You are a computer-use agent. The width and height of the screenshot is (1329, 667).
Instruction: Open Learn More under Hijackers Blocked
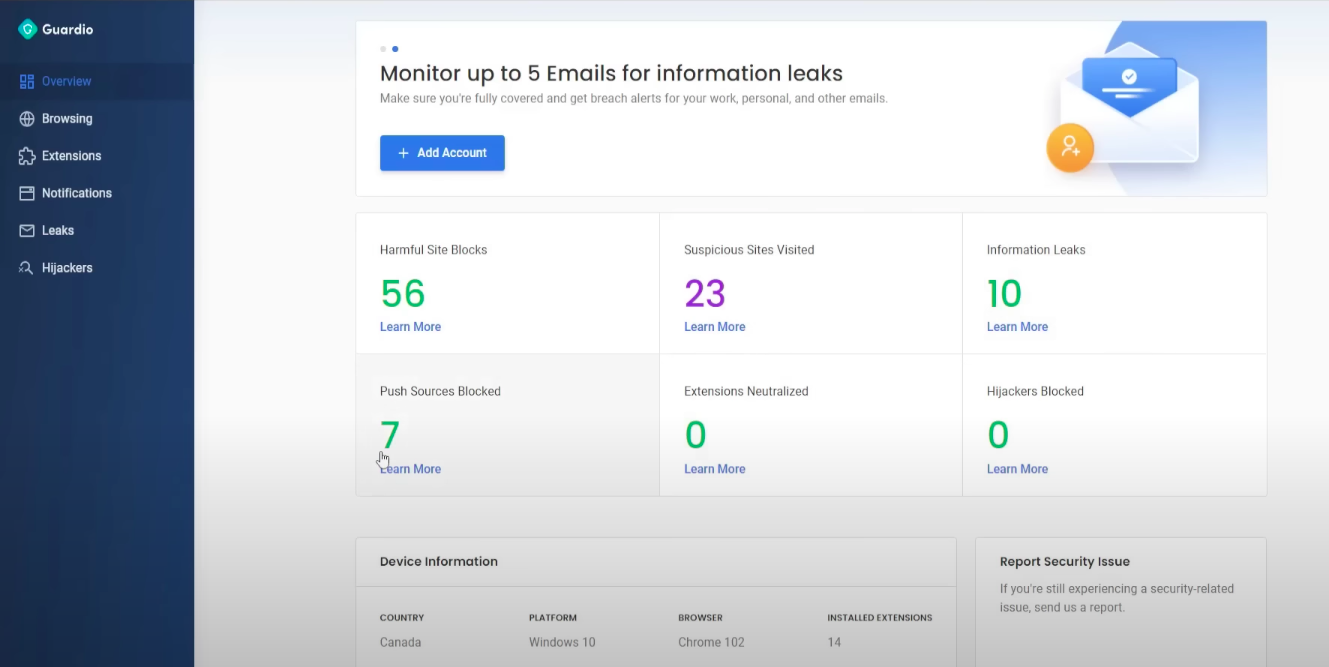click(x=1017, y=469)
